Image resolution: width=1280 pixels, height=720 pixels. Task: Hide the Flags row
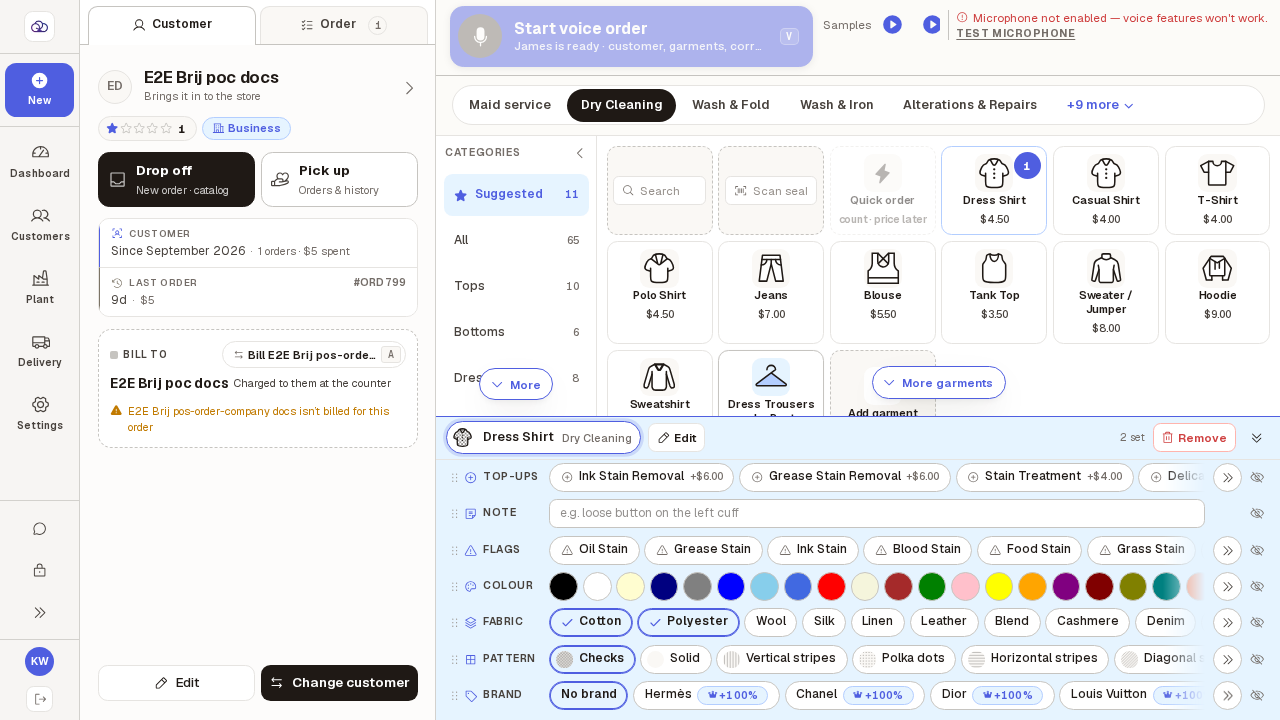tap(1258, 550)
